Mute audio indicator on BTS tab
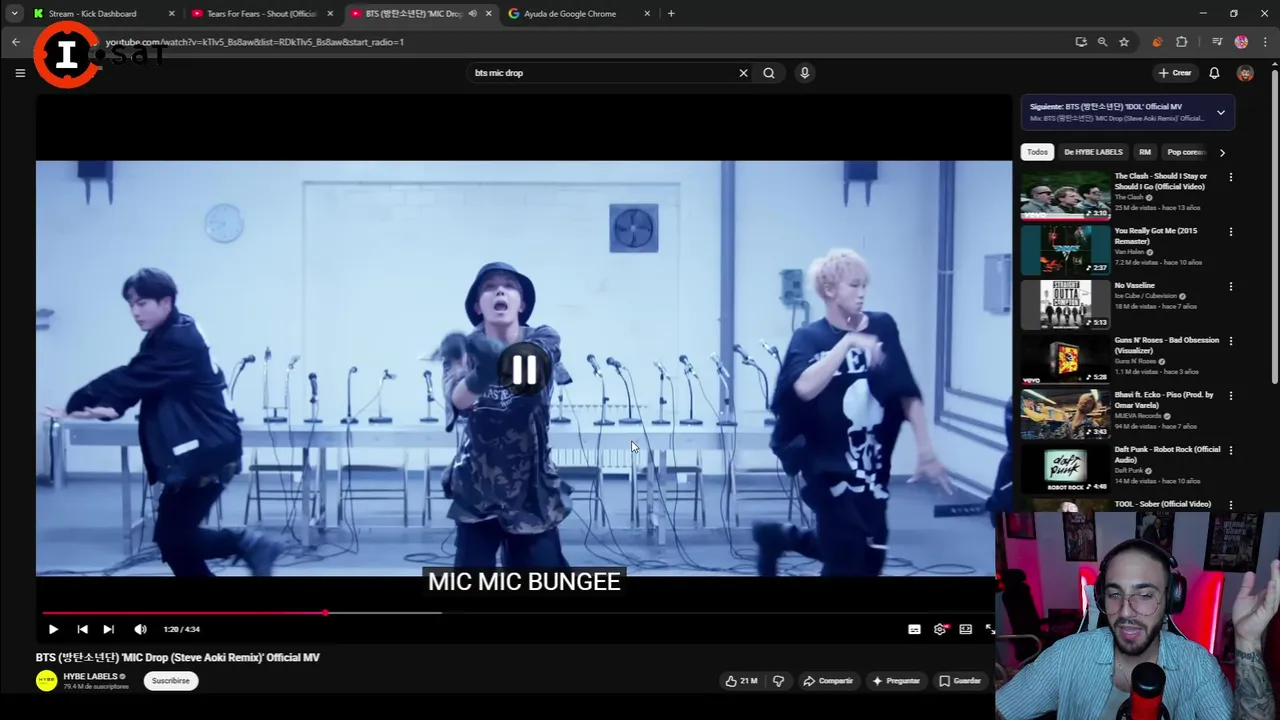The height and width of the screenshot is (720, 1280). click(472, 14)
